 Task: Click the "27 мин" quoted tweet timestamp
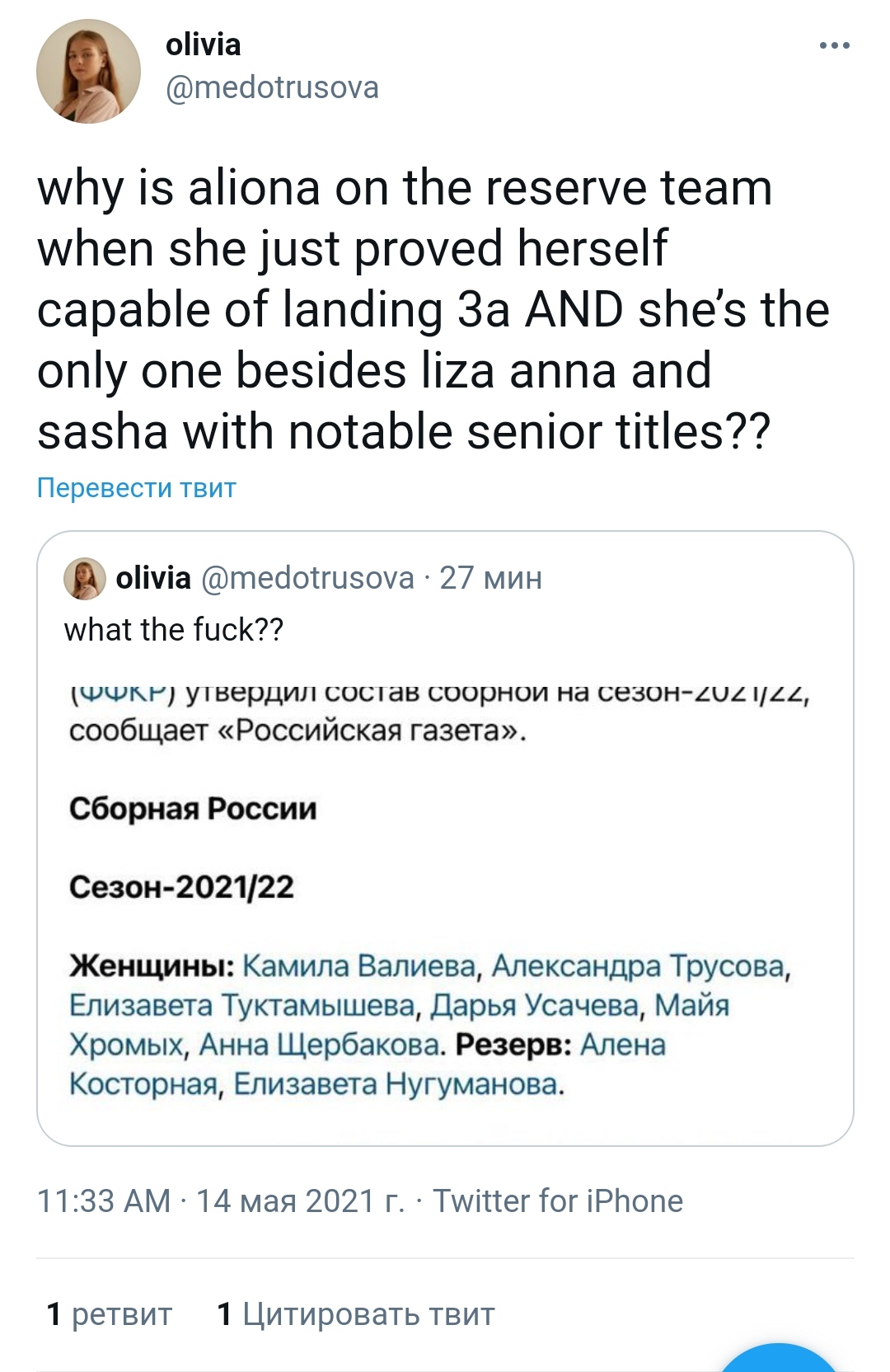(x=491, y=578)
